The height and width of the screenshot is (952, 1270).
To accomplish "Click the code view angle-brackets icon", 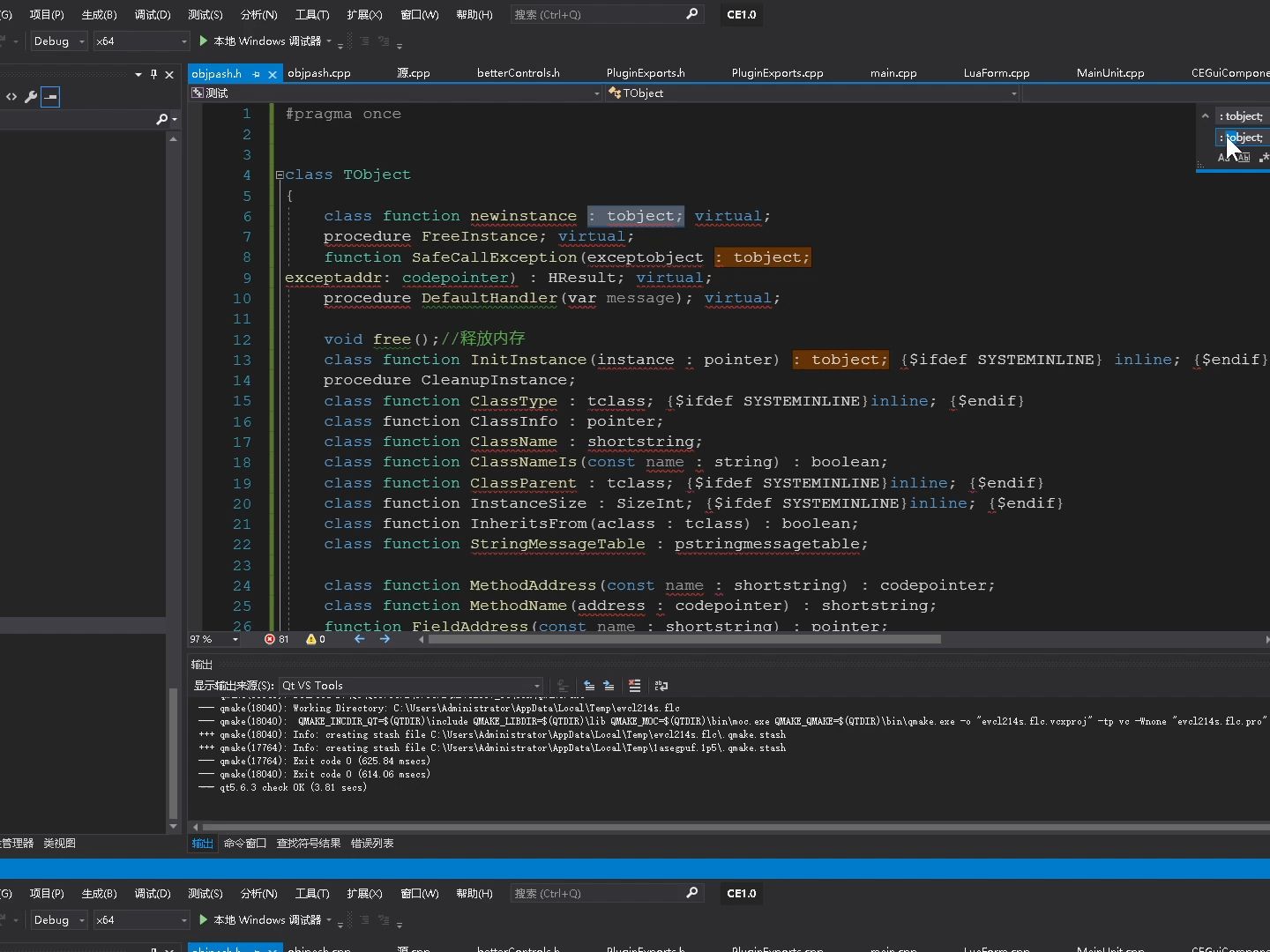I will 11,97.
